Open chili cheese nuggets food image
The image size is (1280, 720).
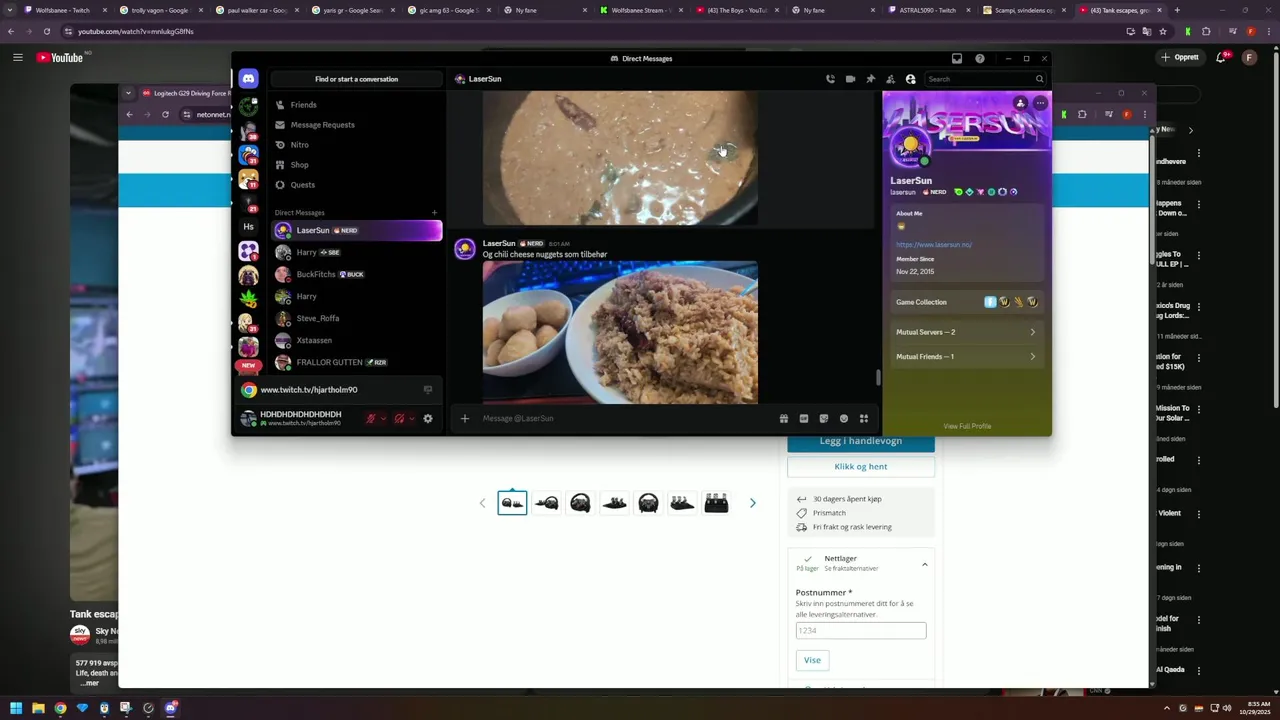coord(620,332)
